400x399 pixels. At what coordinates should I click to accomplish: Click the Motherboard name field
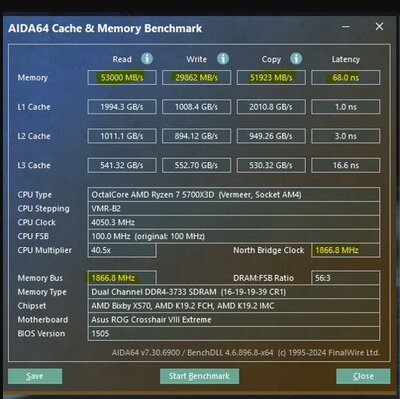tap(234, 320)
